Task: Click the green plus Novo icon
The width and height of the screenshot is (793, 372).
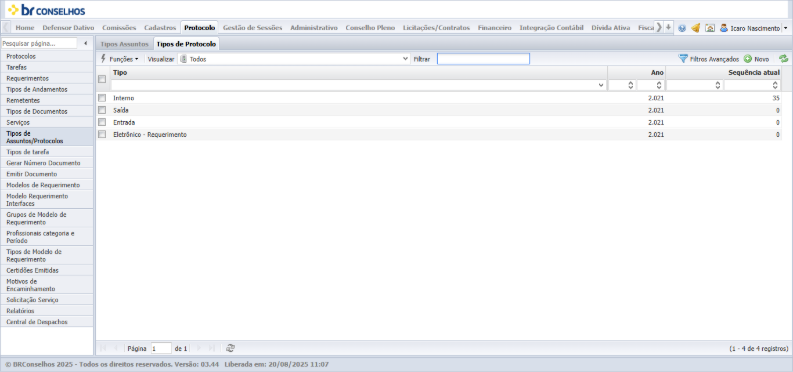Action: pyautogui.click(x=747, y=59)
